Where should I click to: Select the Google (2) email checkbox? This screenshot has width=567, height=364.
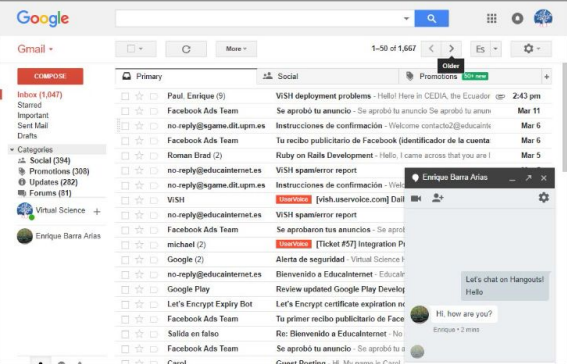[125, 260]
